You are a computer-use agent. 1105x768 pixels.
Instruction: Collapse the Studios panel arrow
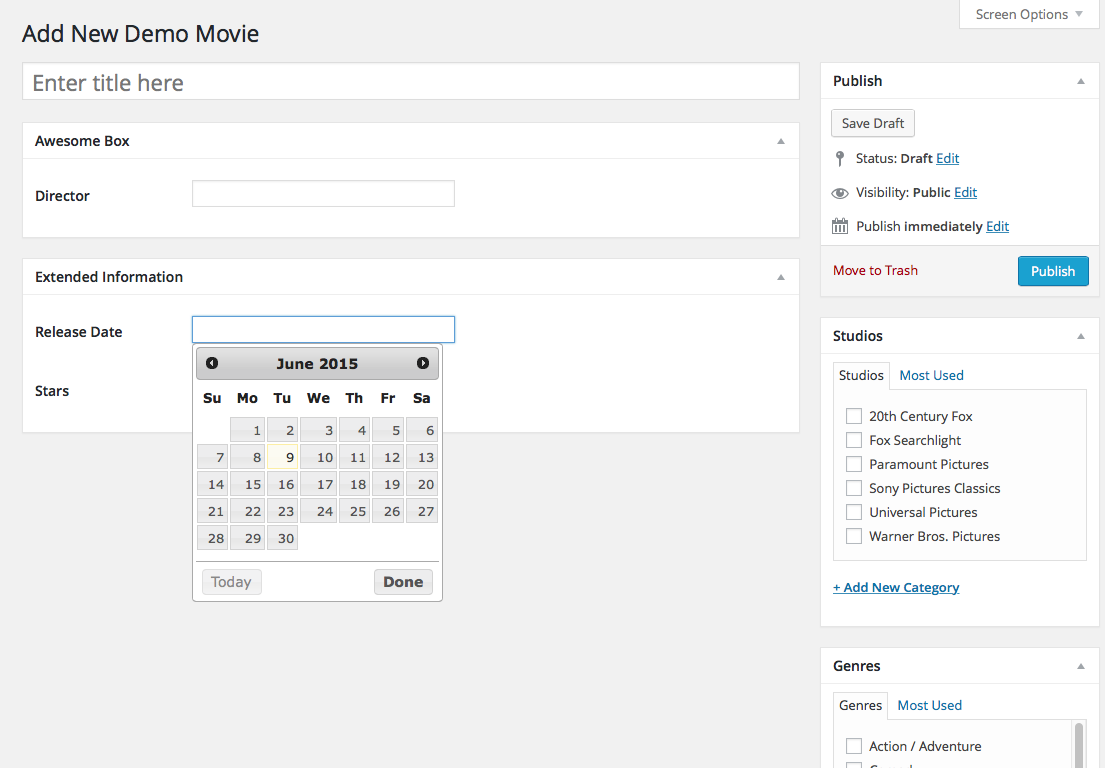[1080, 336]
